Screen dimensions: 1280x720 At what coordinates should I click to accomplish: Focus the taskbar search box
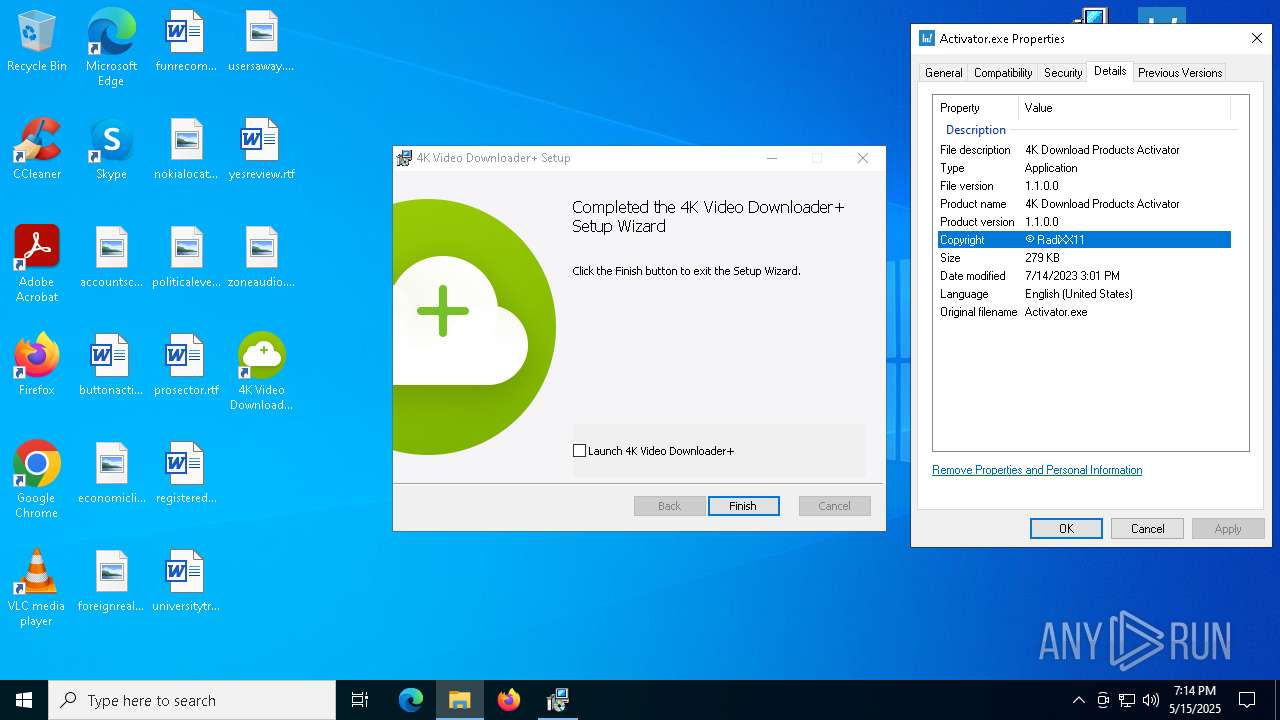[x=192, y=700]
